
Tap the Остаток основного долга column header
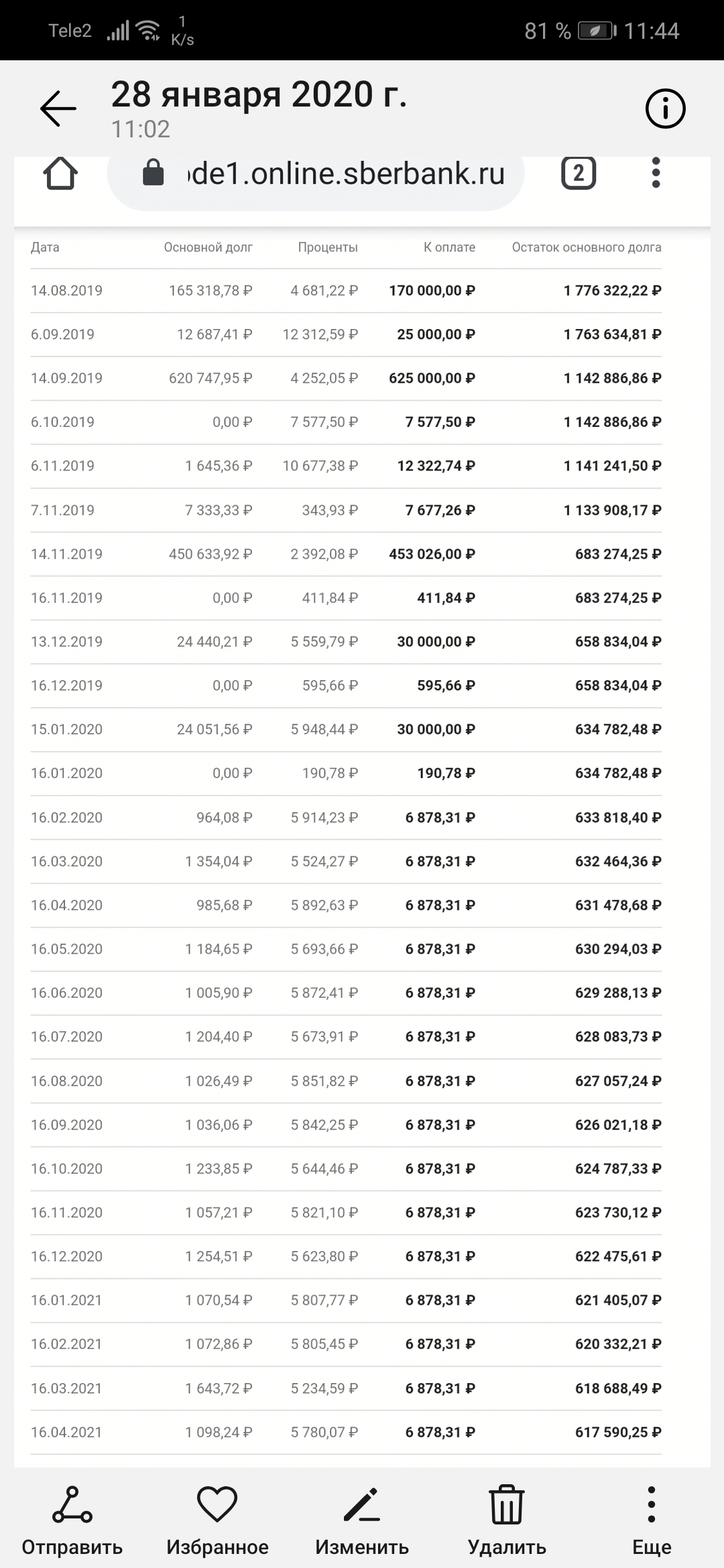(587, 247)
